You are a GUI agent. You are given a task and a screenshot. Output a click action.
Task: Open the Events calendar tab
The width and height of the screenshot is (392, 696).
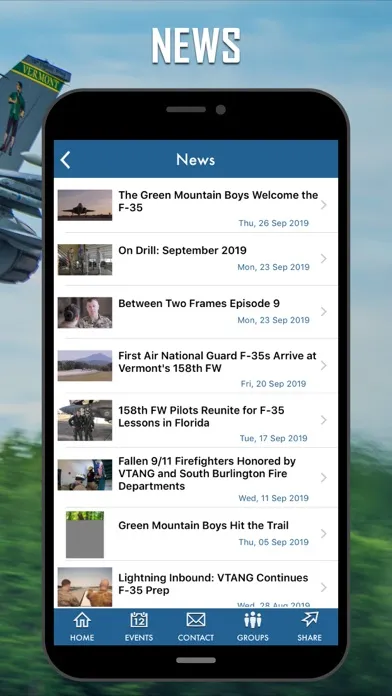pos(139,627)
